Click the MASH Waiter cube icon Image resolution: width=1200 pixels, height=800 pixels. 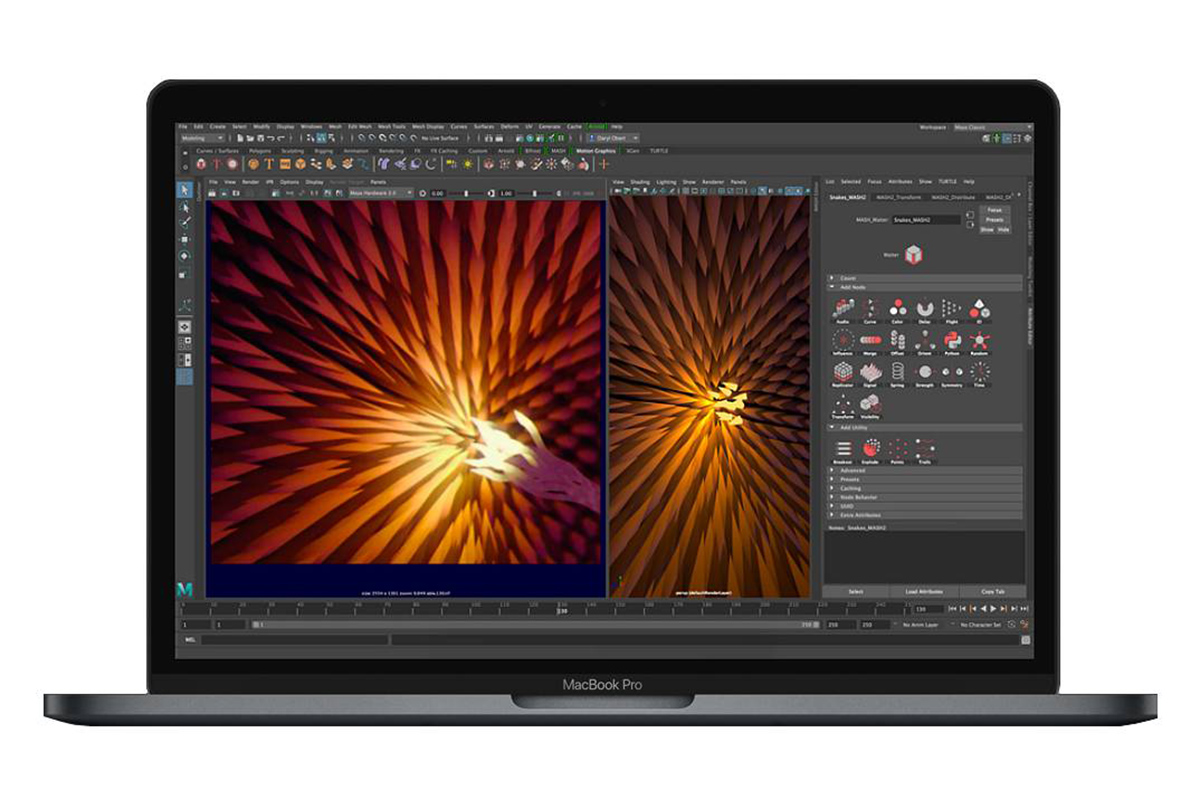click(x=913, y=254)
